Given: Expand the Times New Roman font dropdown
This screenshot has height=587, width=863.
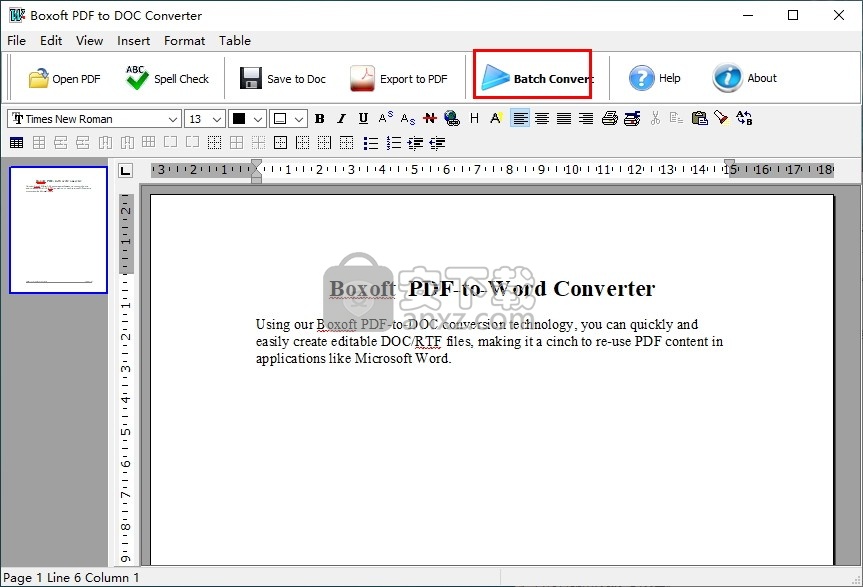Looking at the screenshot, I should (173, 119).
